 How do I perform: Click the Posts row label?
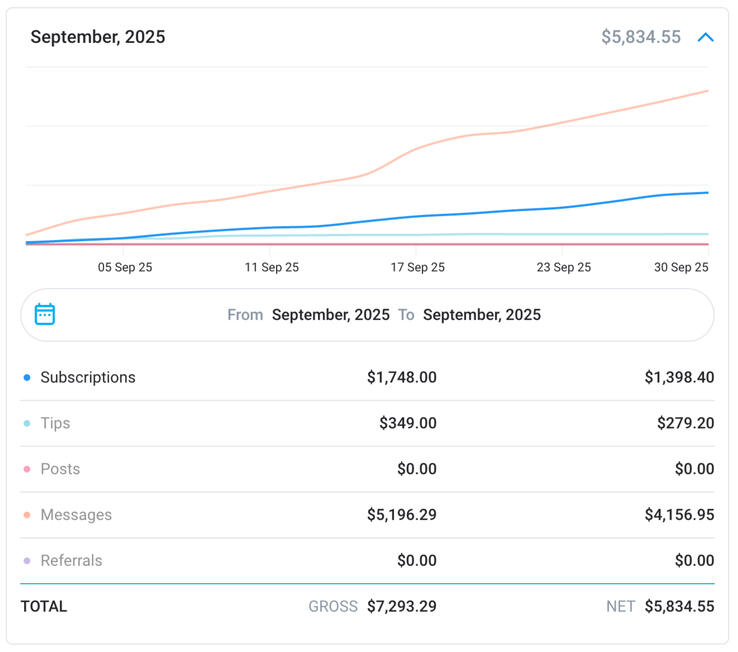point(60,469)
